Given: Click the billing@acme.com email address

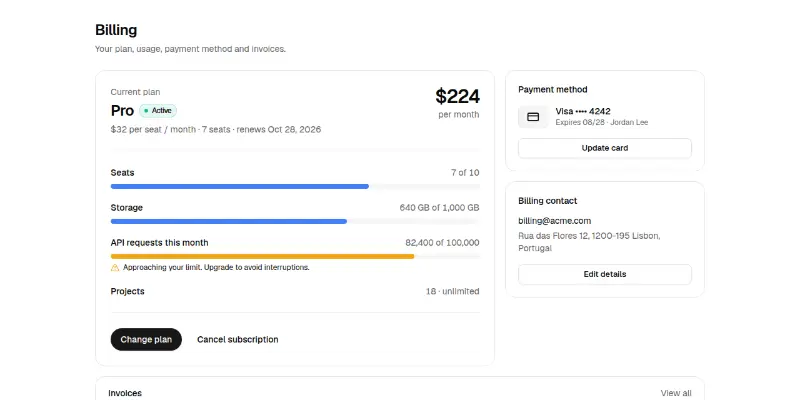Looking at the screenshot, I should 555,221.
